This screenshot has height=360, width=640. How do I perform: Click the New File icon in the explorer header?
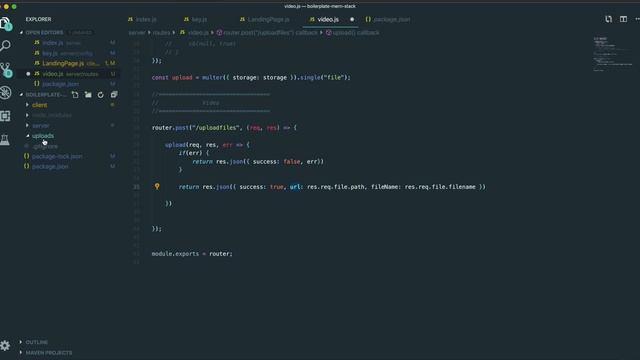click(75, 95)
